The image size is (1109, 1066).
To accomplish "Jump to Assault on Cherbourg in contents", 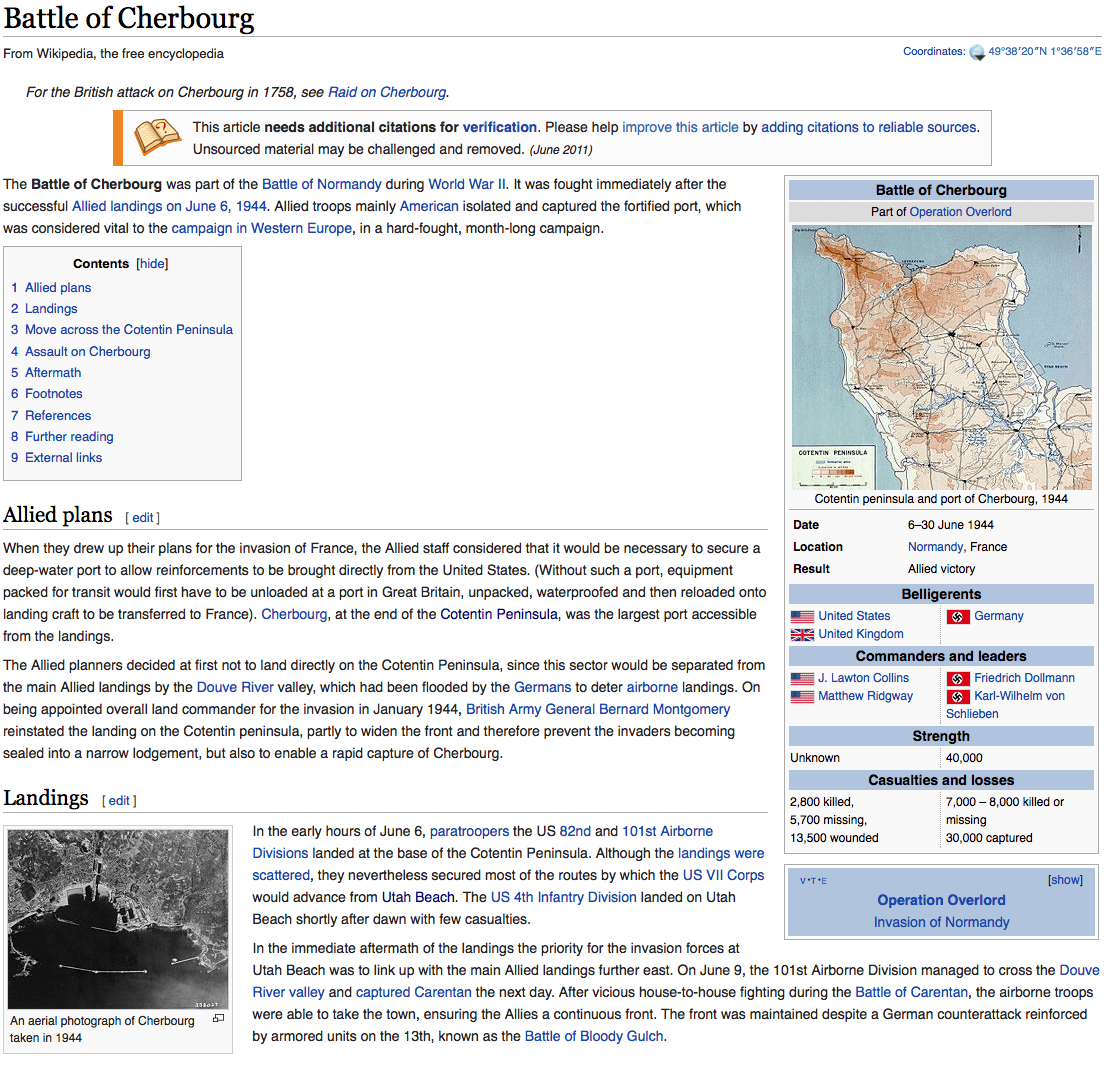I will pyautogui.click(x=87, y=351).
